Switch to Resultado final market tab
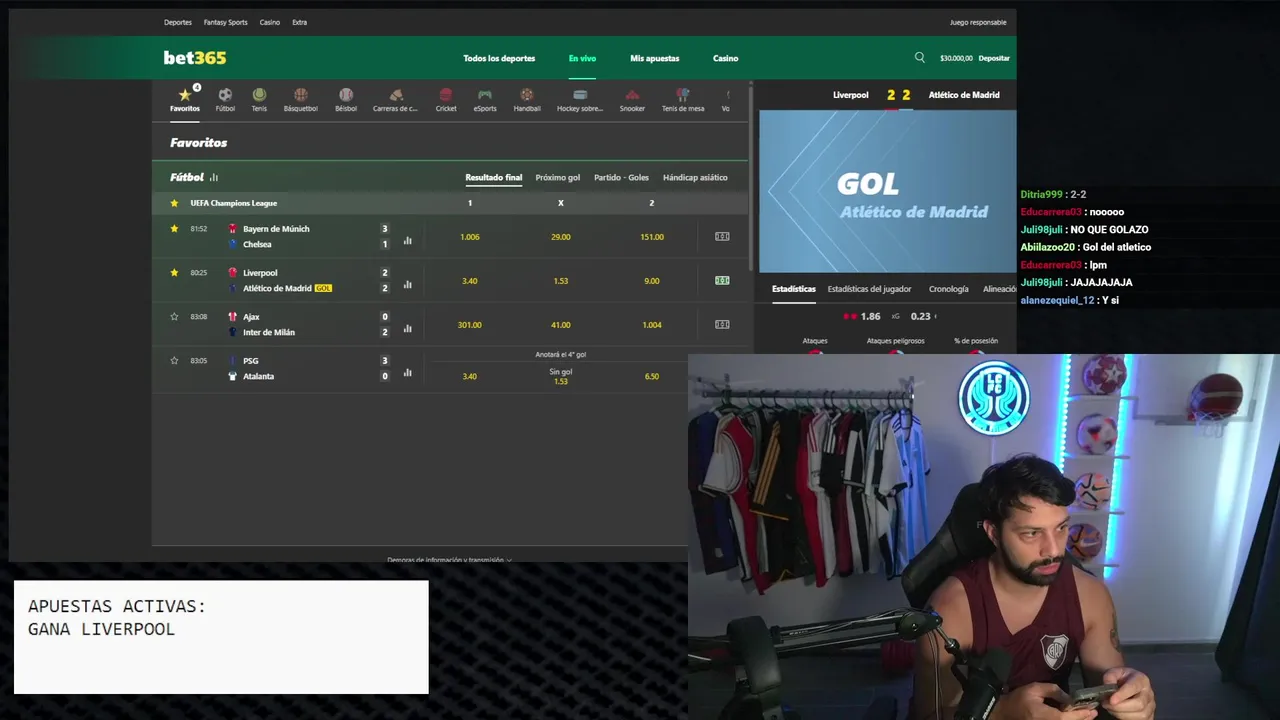Viewport: 1280px width, 720px height. click(x=493, y=178)
